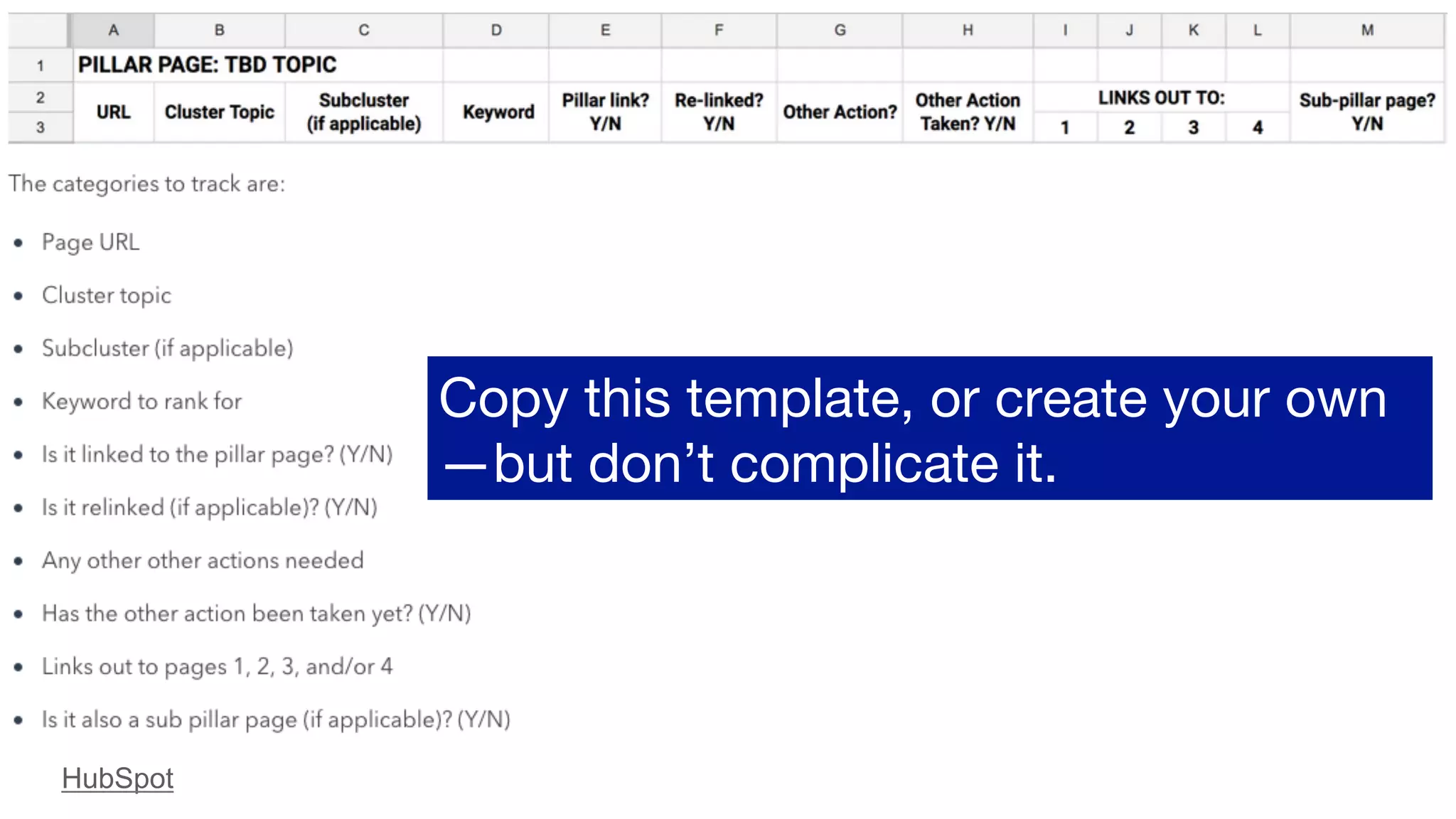This screenshot has height=819, width=1456.
Task: Select column A header
Action: tap(114, 31)
